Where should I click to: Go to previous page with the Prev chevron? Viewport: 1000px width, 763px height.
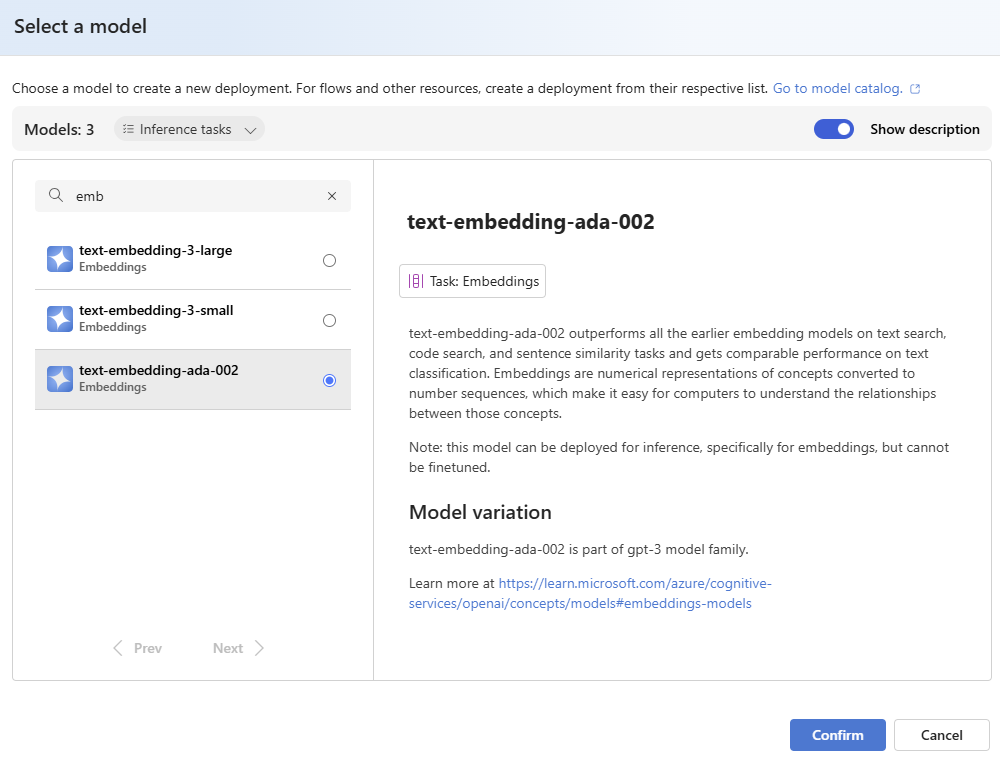[118, 648]
